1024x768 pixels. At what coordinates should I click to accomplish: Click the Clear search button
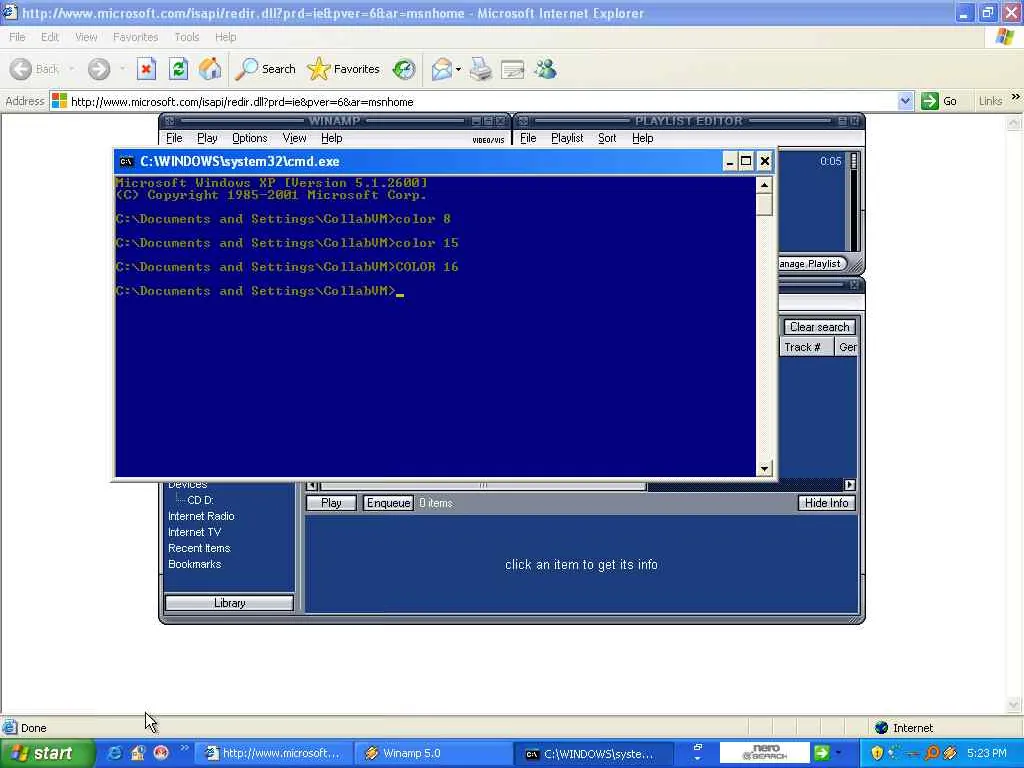(x=820, y=327)
